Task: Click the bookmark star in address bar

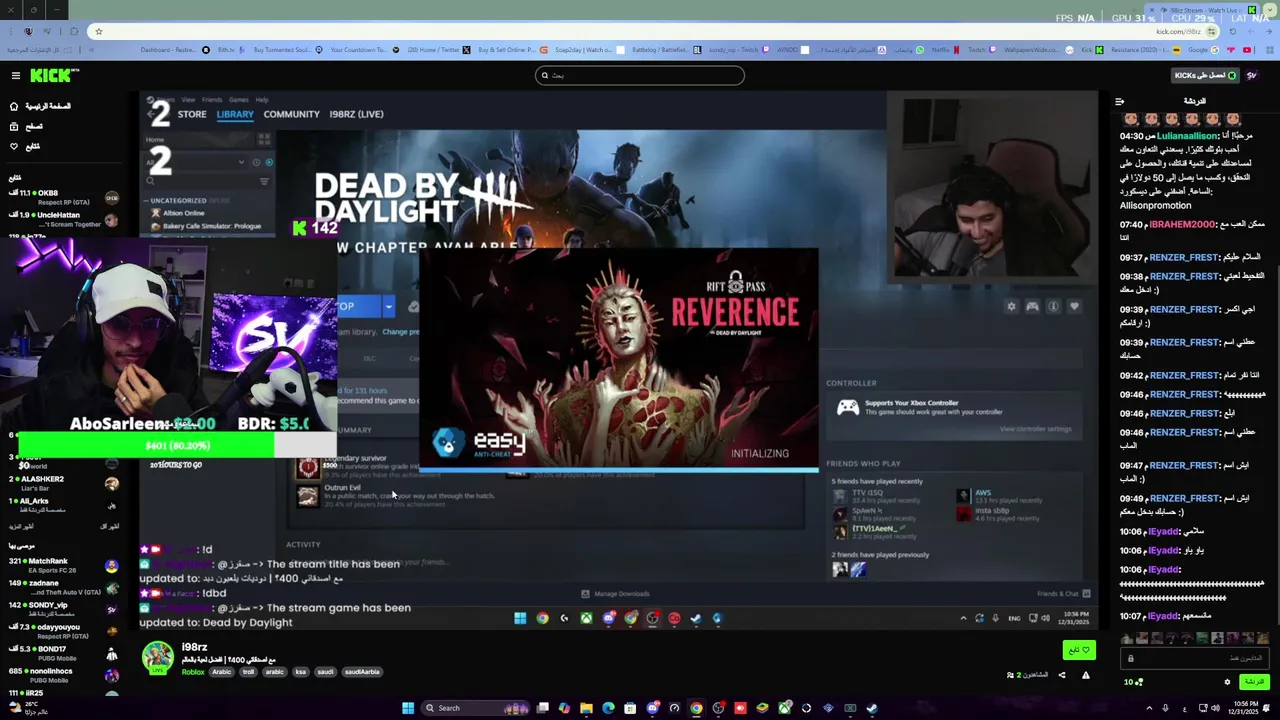Action: [x=98, y=31]
